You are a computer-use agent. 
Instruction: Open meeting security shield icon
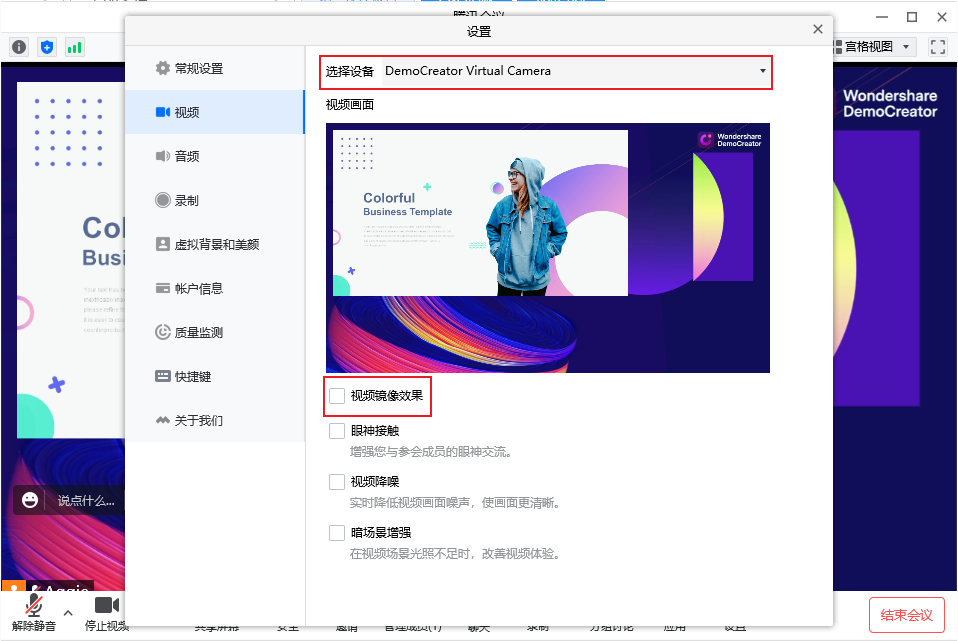click(46, 46)
